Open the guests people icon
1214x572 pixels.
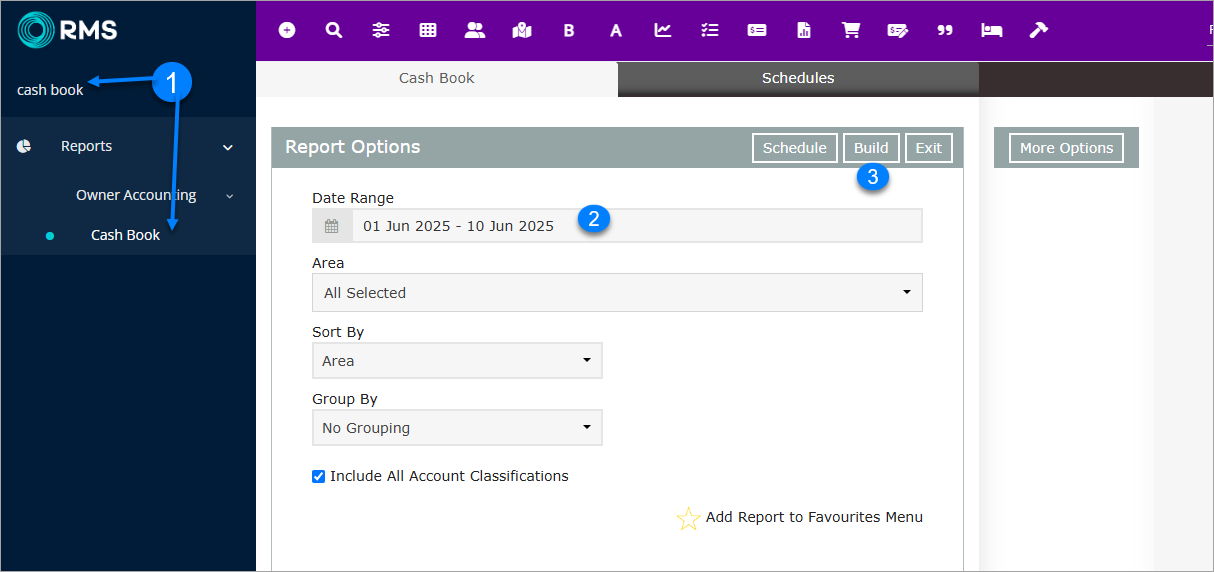tap(474, 30)
